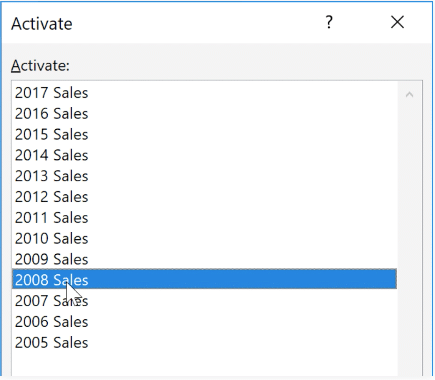Select the 2005 Sales entry
The width and height of the screenshot is (435, 380).
pos(204,343)
